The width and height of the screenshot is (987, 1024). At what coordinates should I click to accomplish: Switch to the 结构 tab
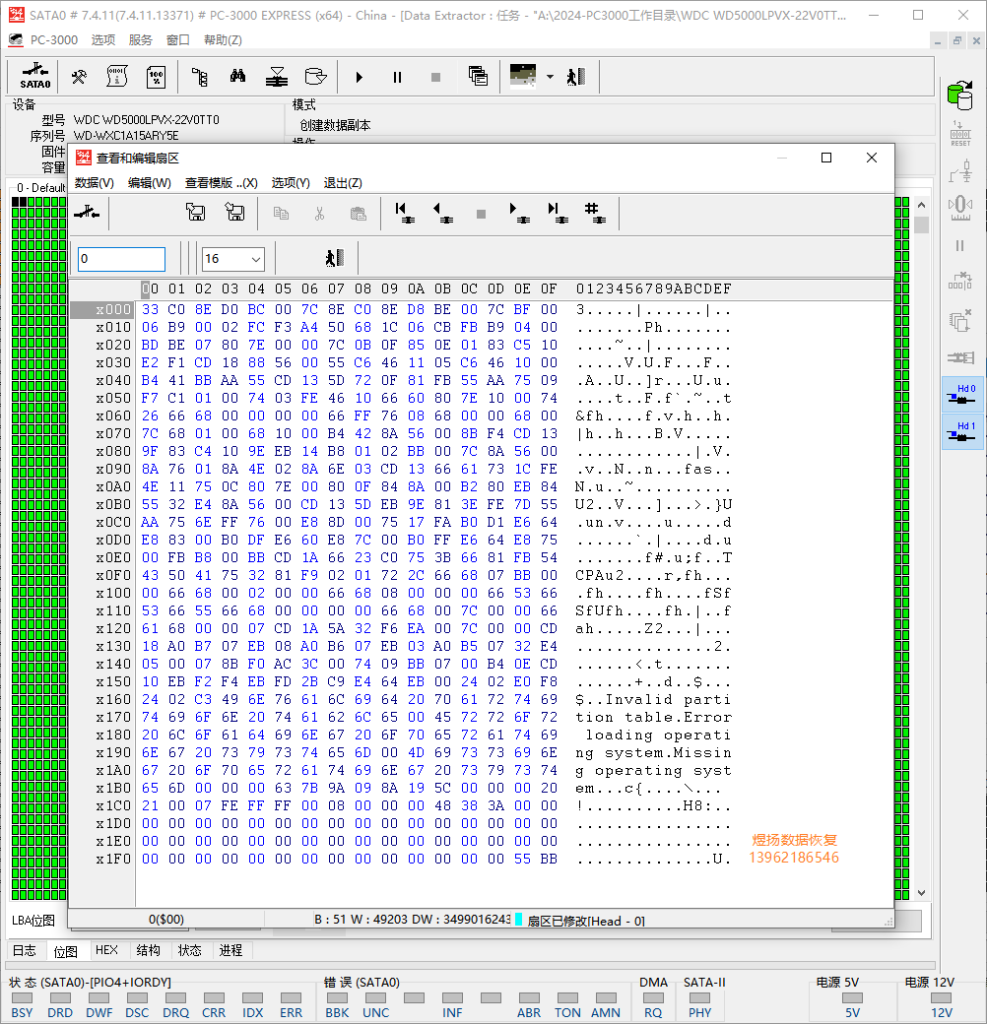pyautogui.click(x=148, y=950)
